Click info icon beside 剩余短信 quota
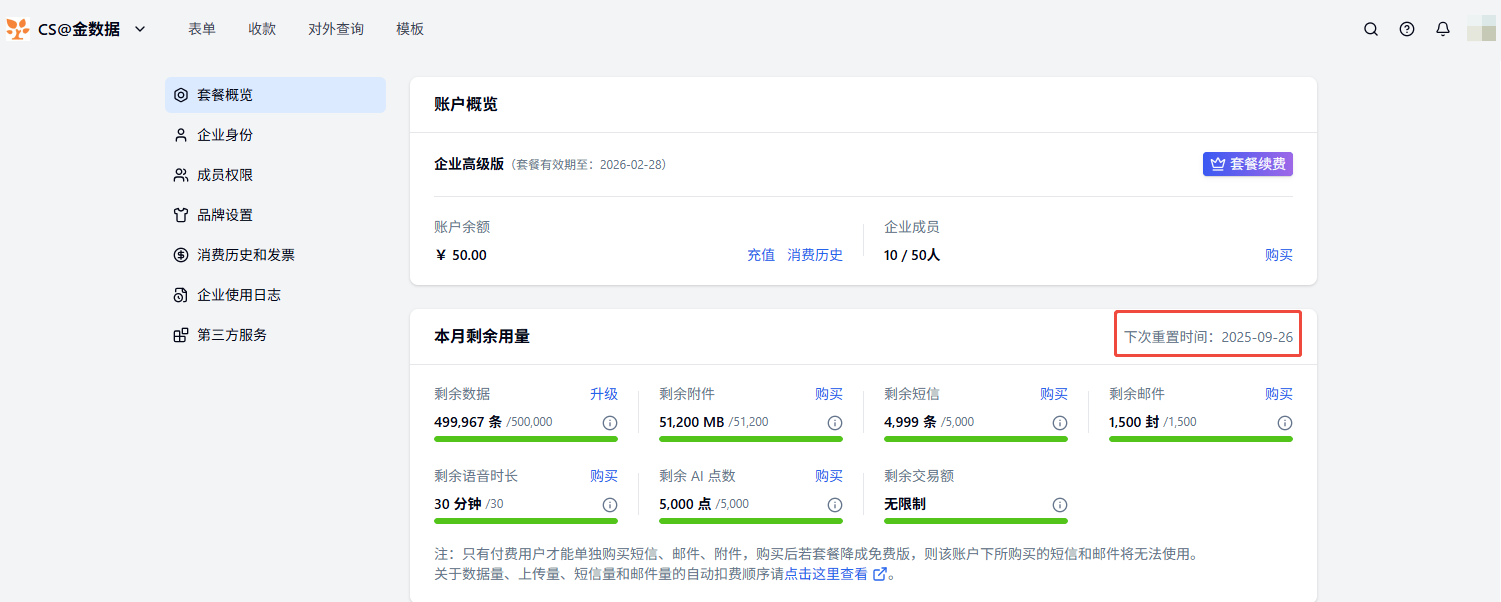 [x=1060, y=423]
